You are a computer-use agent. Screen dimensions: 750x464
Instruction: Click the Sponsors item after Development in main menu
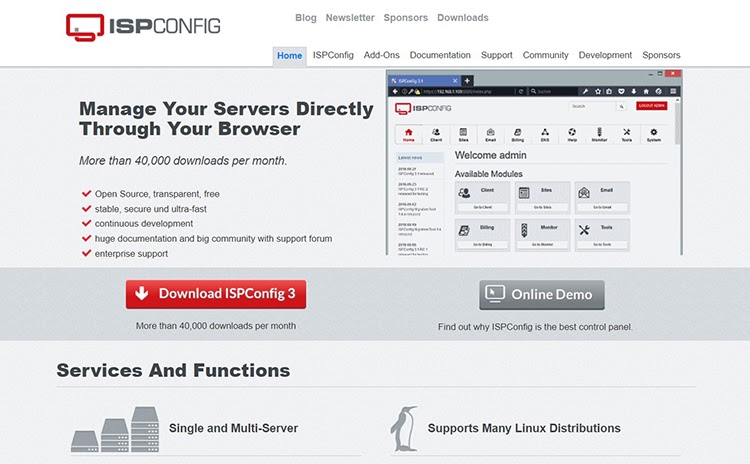coord(661,55)
